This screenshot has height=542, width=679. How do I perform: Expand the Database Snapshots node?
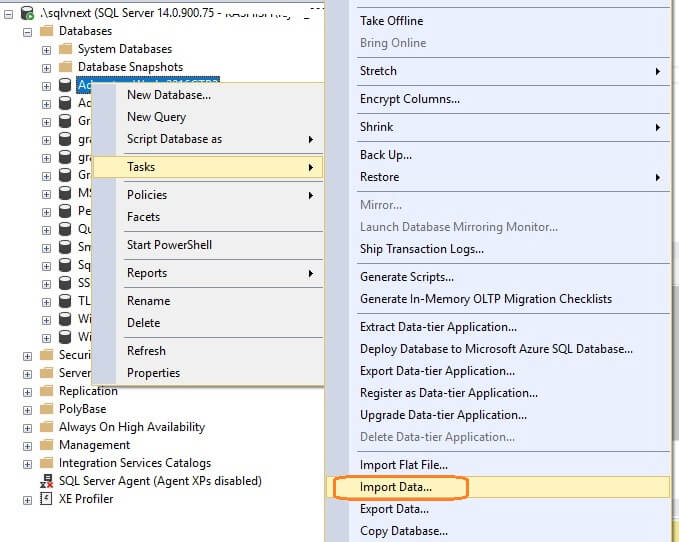pos(46,67)
